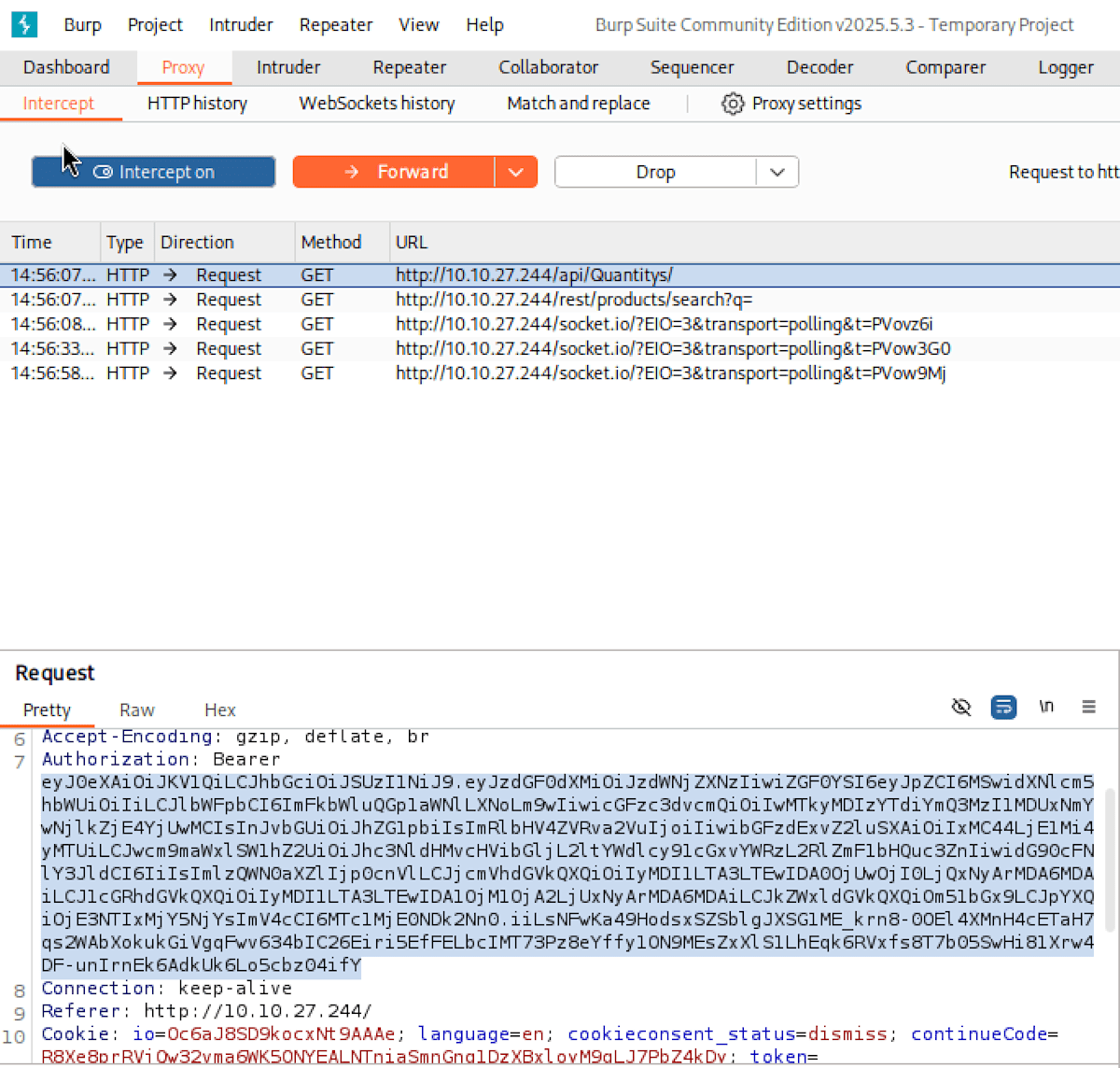
Task: Sort by the Time column header
Action: tap(50, 242)
